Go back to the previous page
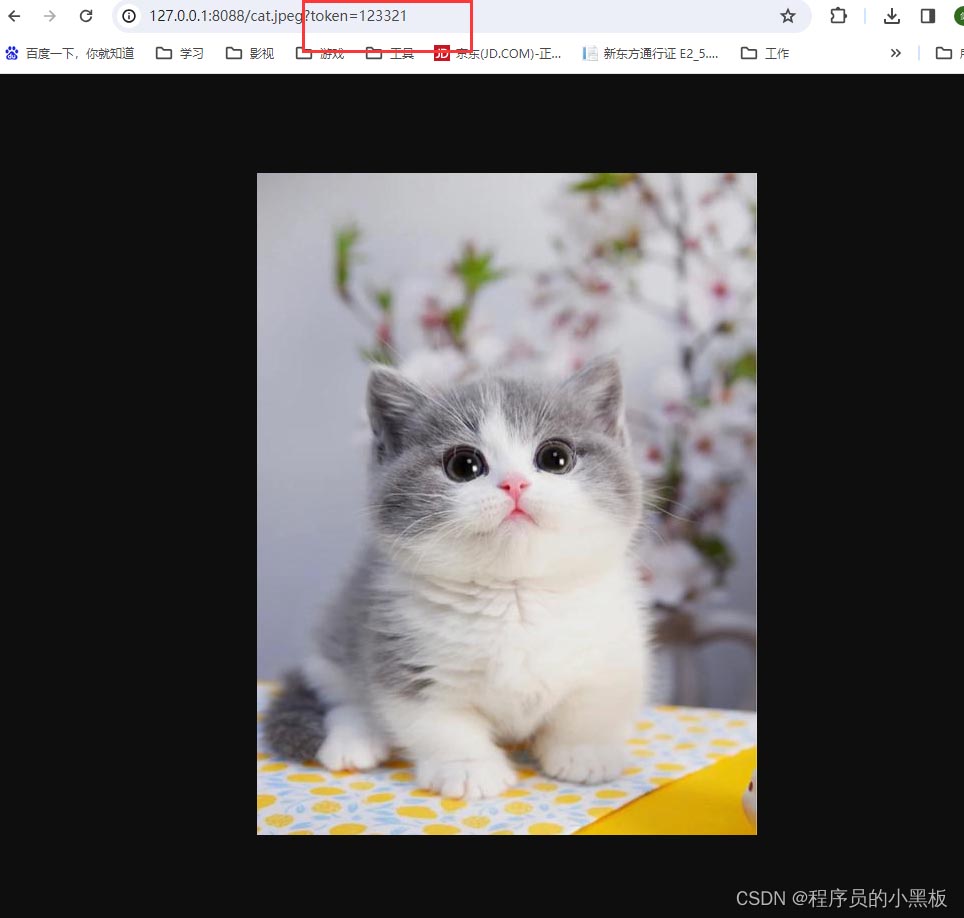964x918 pixels. click(x=14, y=16)
